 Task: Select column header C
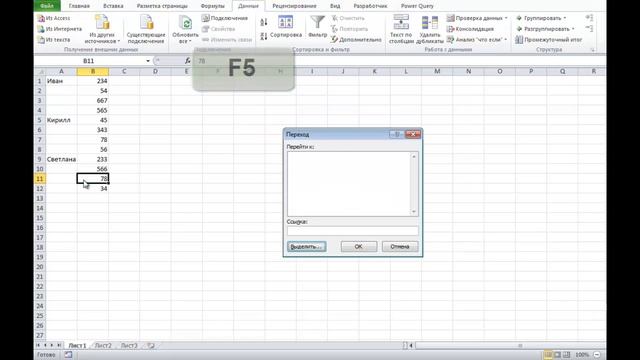click(x=124, y=71)
